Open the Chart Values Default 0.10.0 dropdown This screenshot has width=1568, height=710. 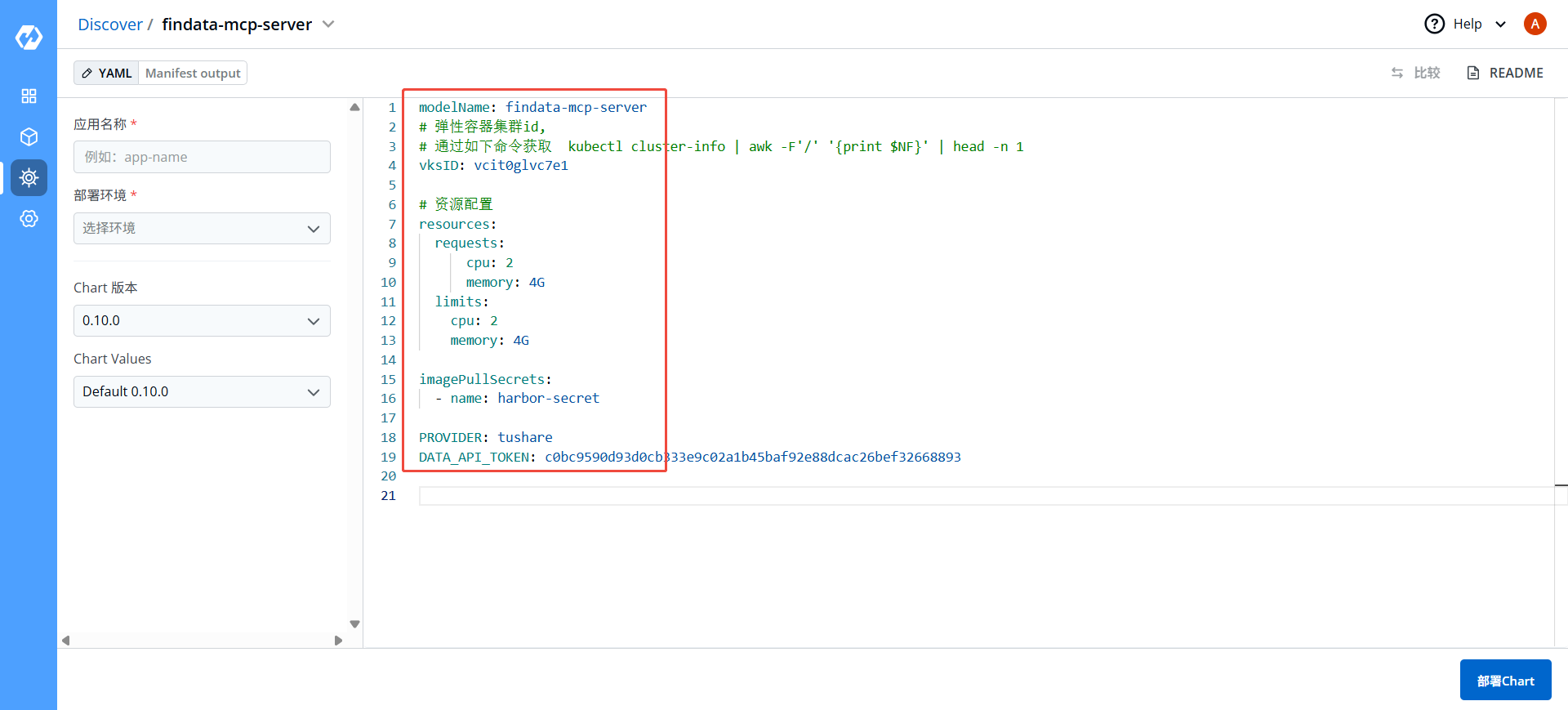(202, 392)
